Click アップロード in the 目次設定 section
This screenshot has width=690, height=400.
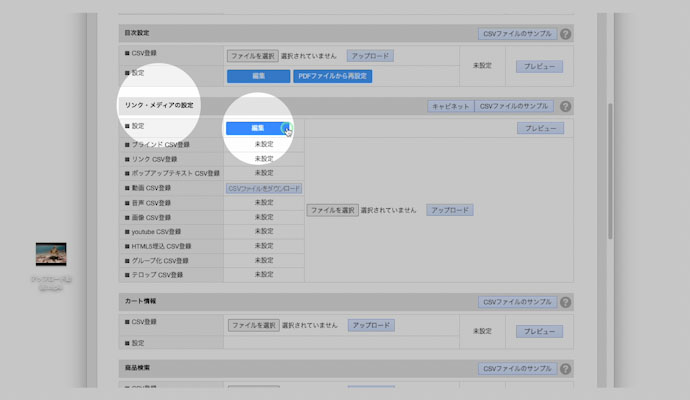370,56
